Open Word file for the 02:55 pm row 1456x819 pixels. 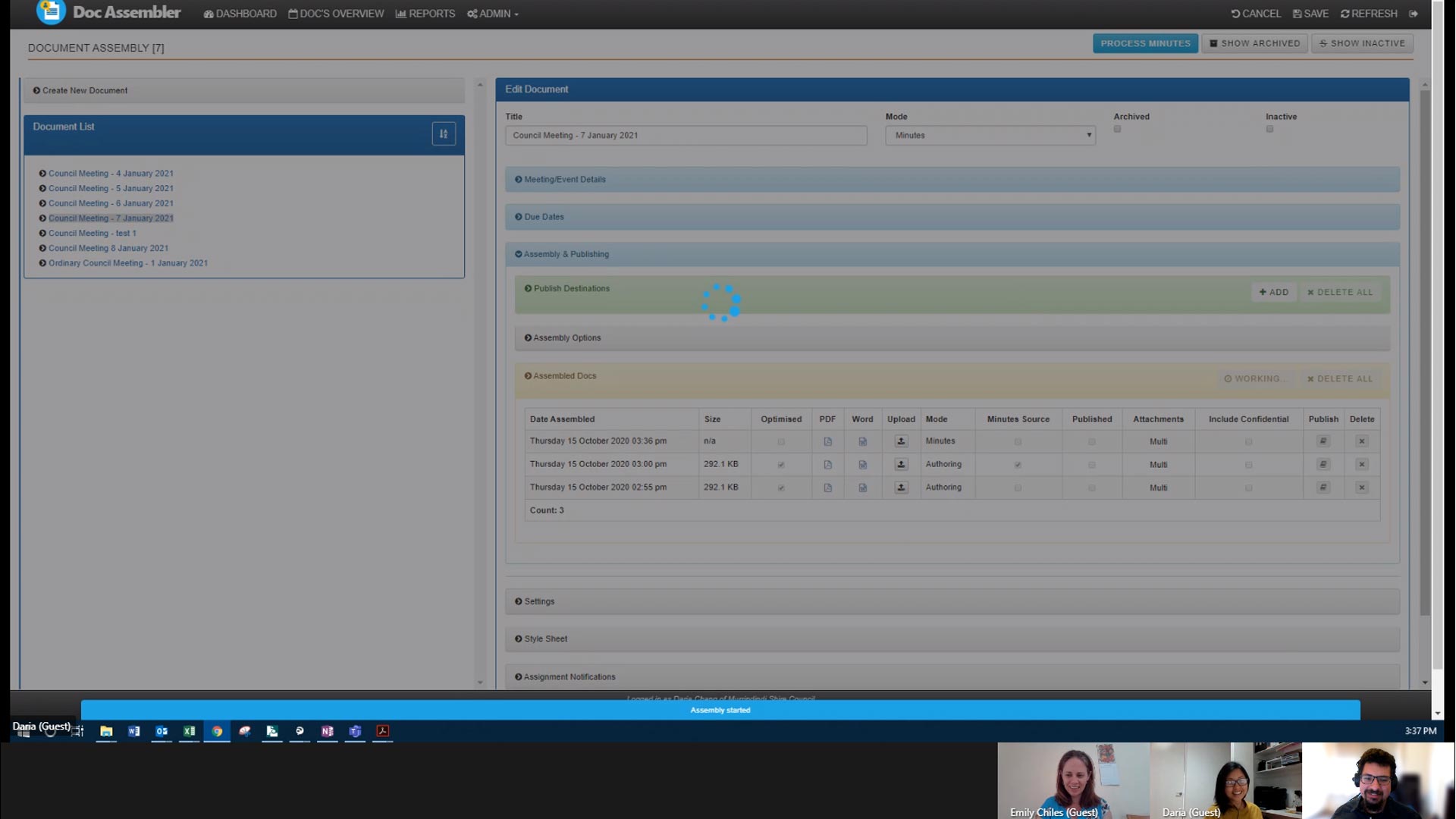pyautogui.click(x=862, y=488)
